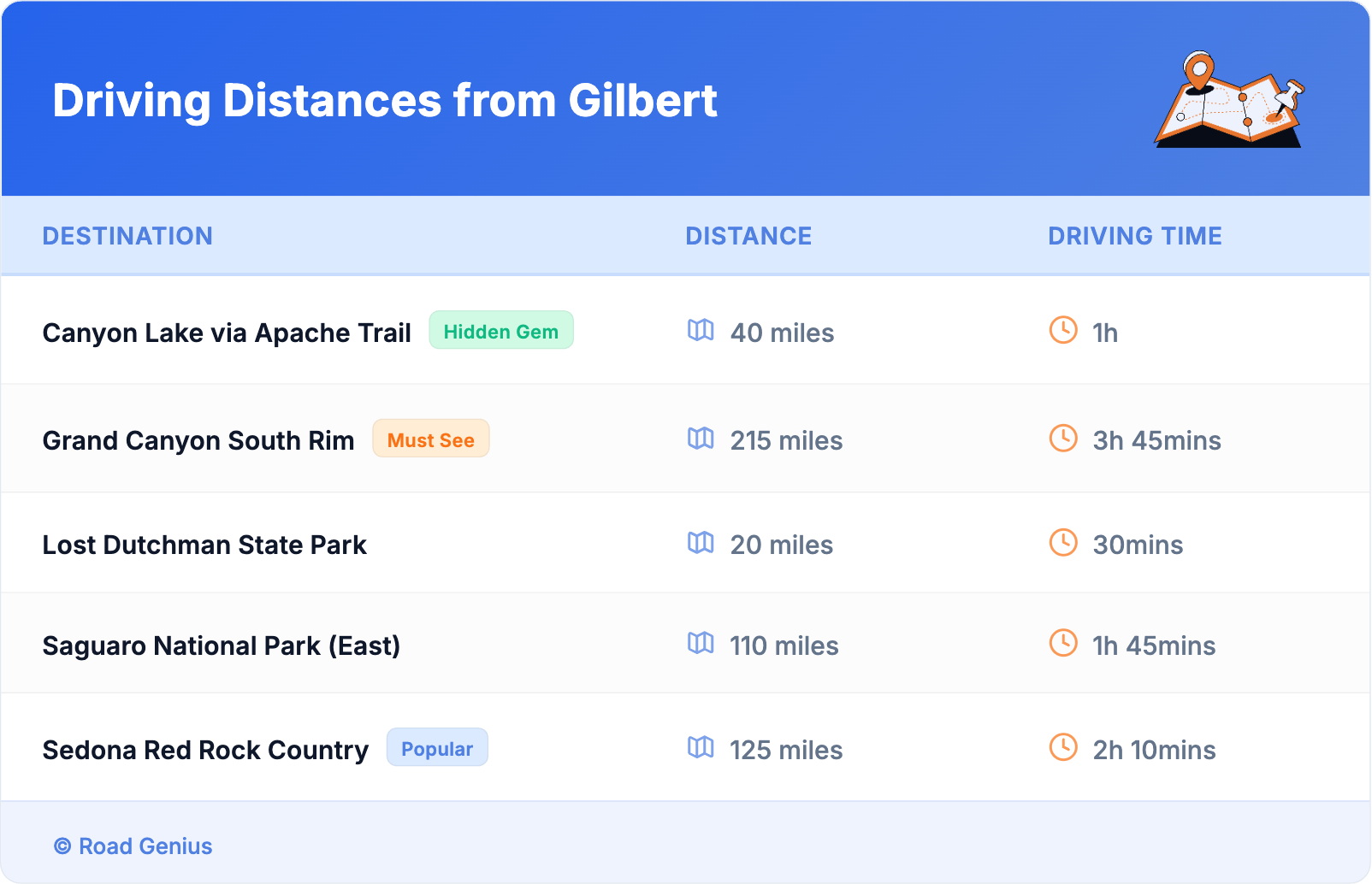
Task: Click the clock icon beside 30mins
Action: coord(1063,543)
